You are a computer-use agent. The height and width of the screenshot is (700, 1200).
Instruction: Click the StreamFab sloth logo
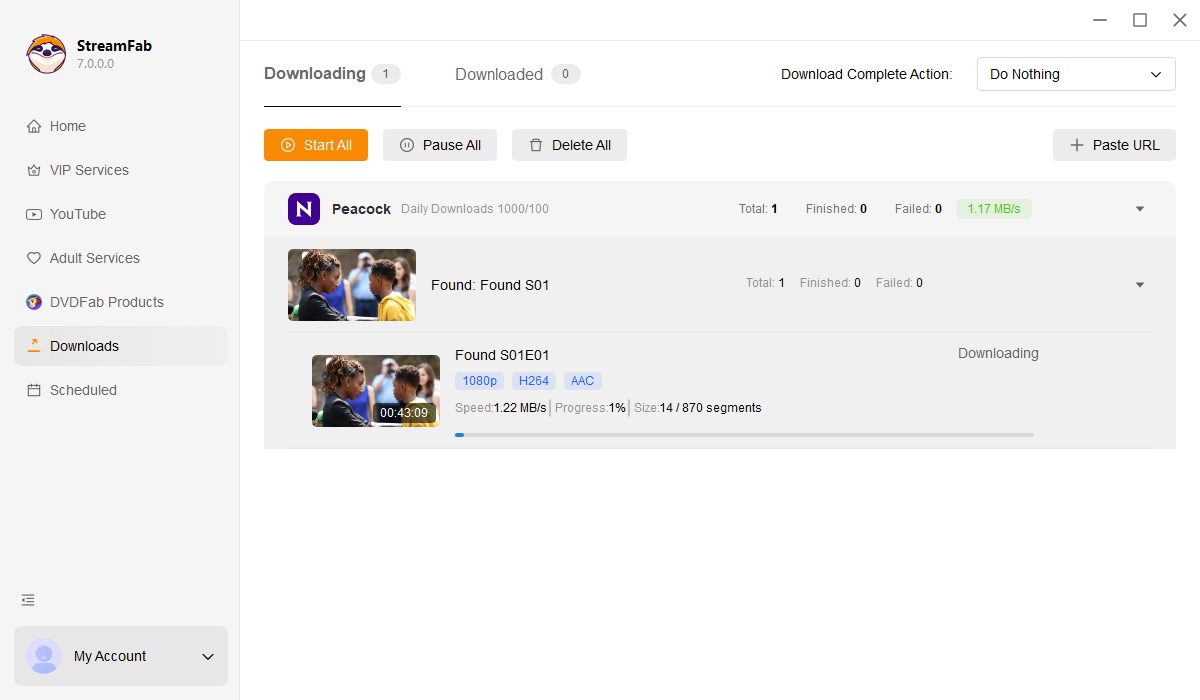tap(46, 54)
